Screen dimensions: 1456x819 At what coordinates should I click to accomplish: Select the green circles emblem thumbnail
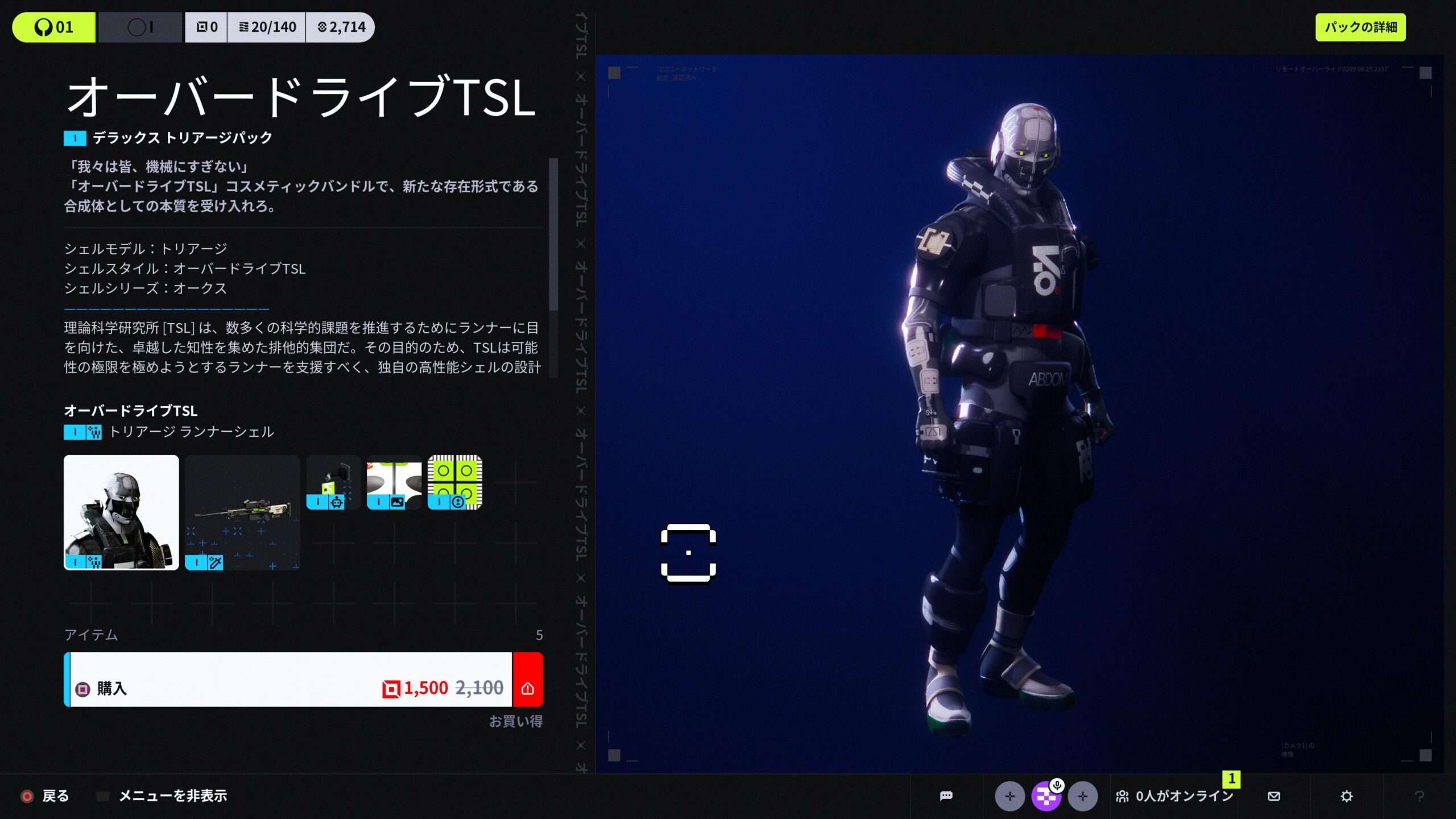click(x=454, y=482)
